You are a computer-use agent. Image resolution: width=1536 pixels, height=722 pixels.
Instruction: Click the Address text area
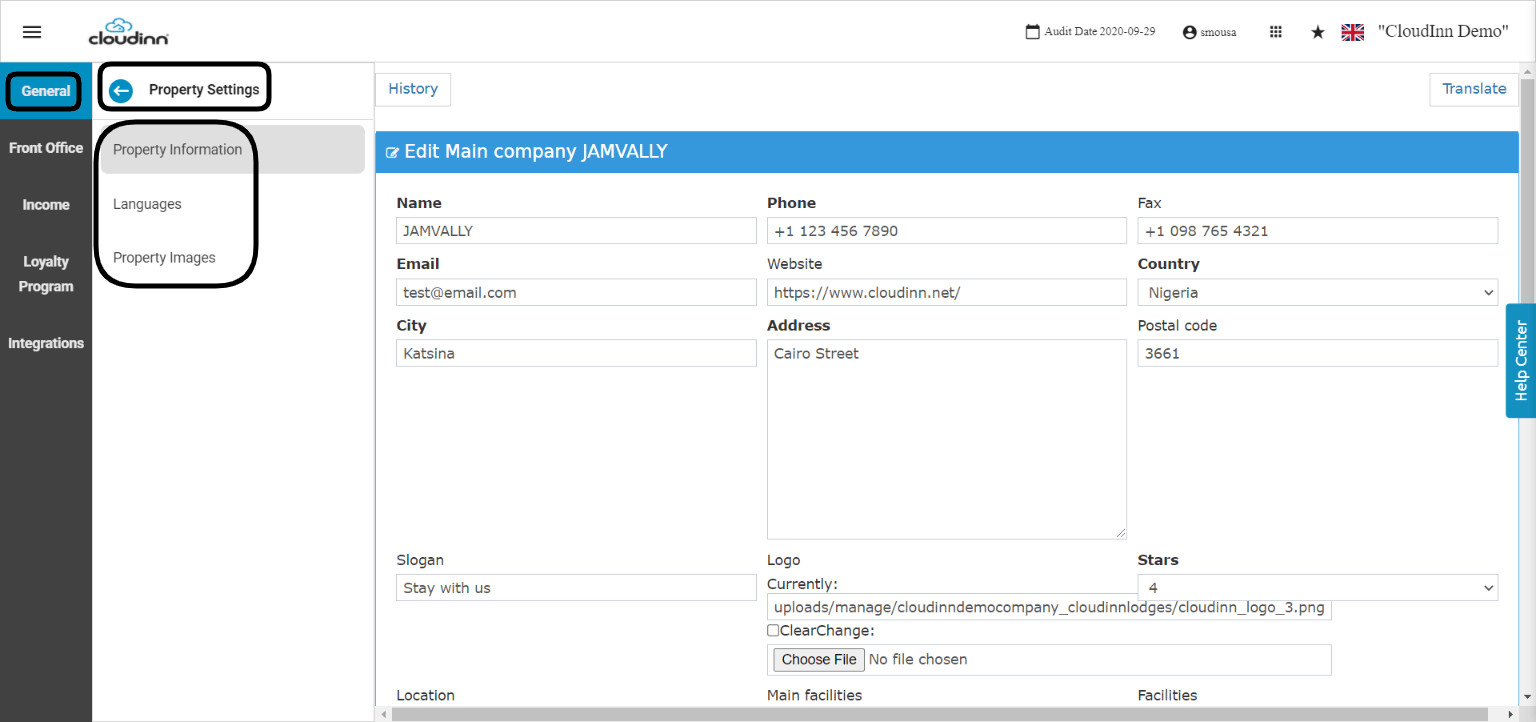947,440
